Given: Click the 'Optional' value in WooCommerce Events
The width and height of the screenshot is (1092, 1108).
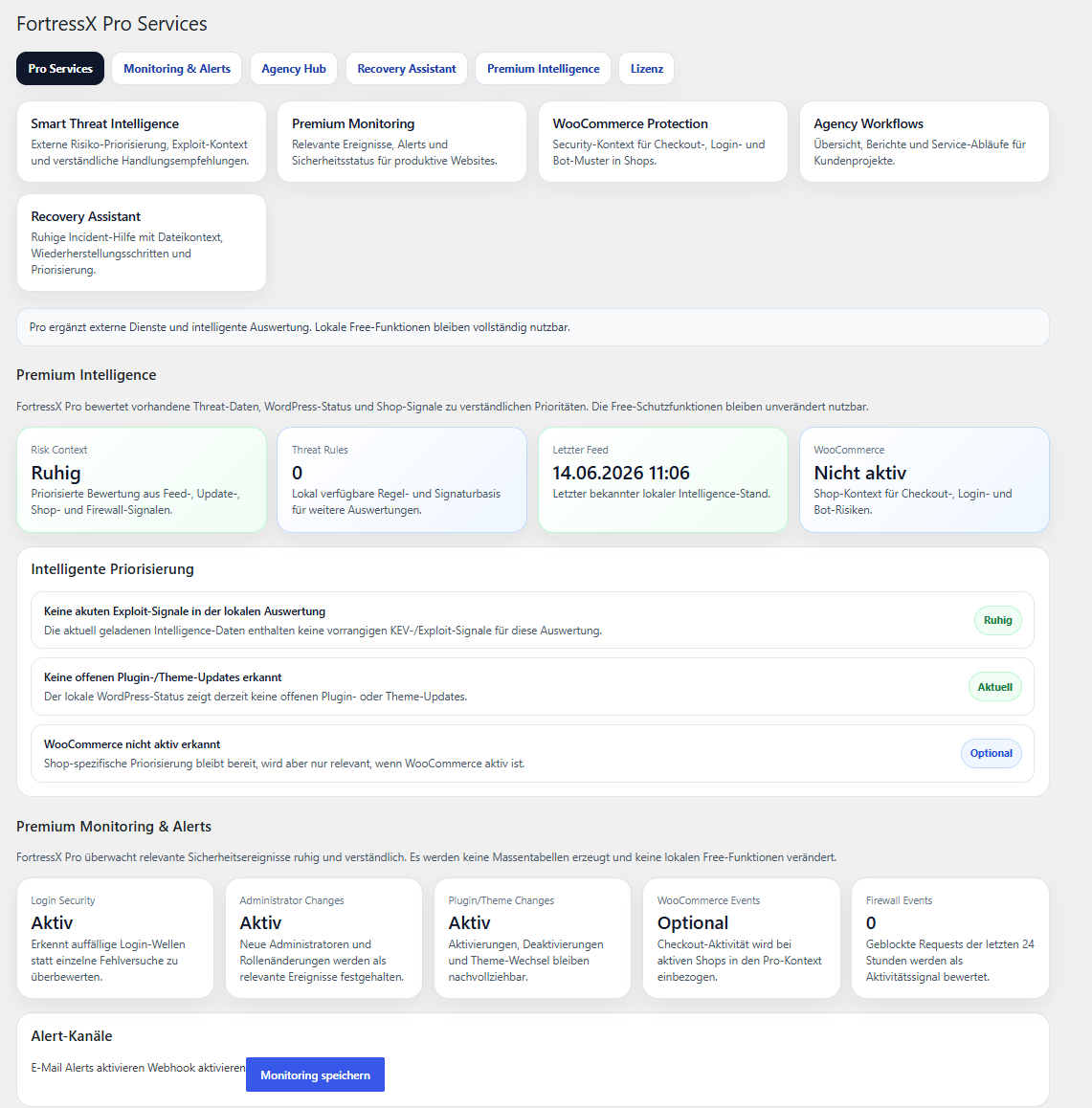Looking at the screenshot, I should [693, 923].
